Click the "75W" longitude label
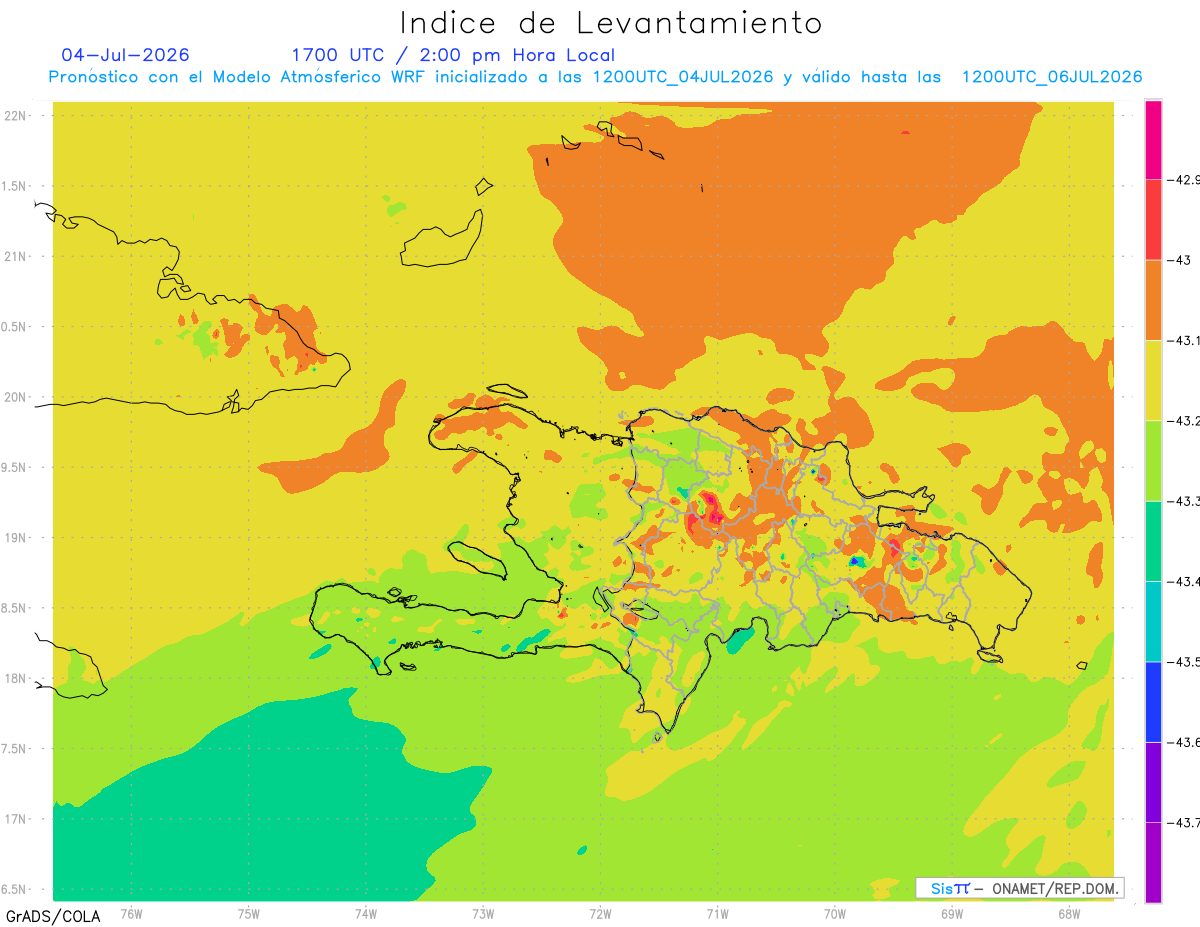The width and height of the screenshot is (1200, 927). point(249,913)
